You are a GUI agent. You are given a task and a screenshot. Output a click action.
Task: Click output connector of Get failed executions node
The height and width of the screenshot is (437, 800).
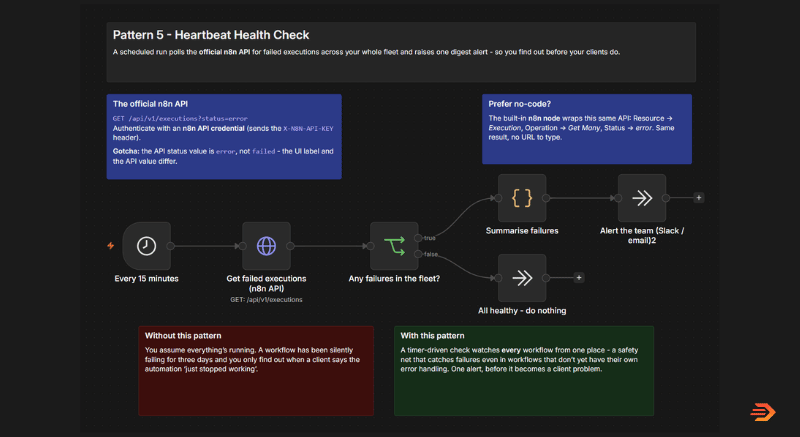tap(290, 246)
